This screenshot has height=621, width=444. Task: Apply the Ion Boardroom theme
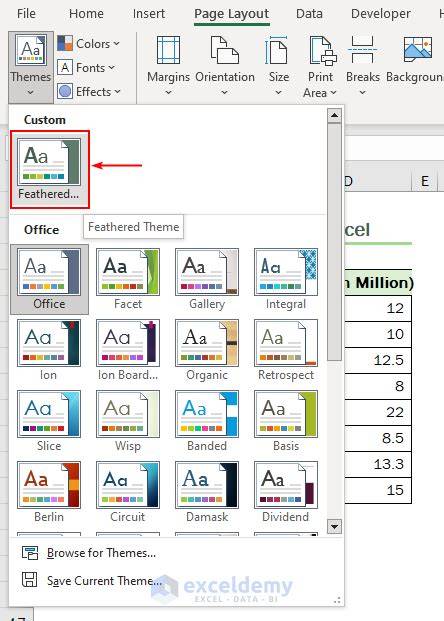pos(128,350)
